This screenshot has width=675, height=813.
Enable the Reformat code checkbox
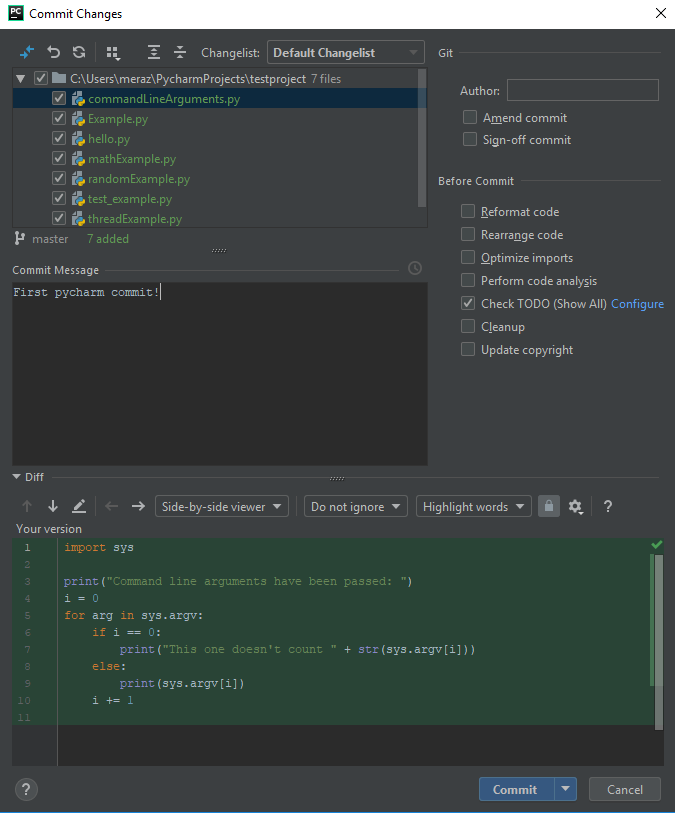click(x=468, y=212)
